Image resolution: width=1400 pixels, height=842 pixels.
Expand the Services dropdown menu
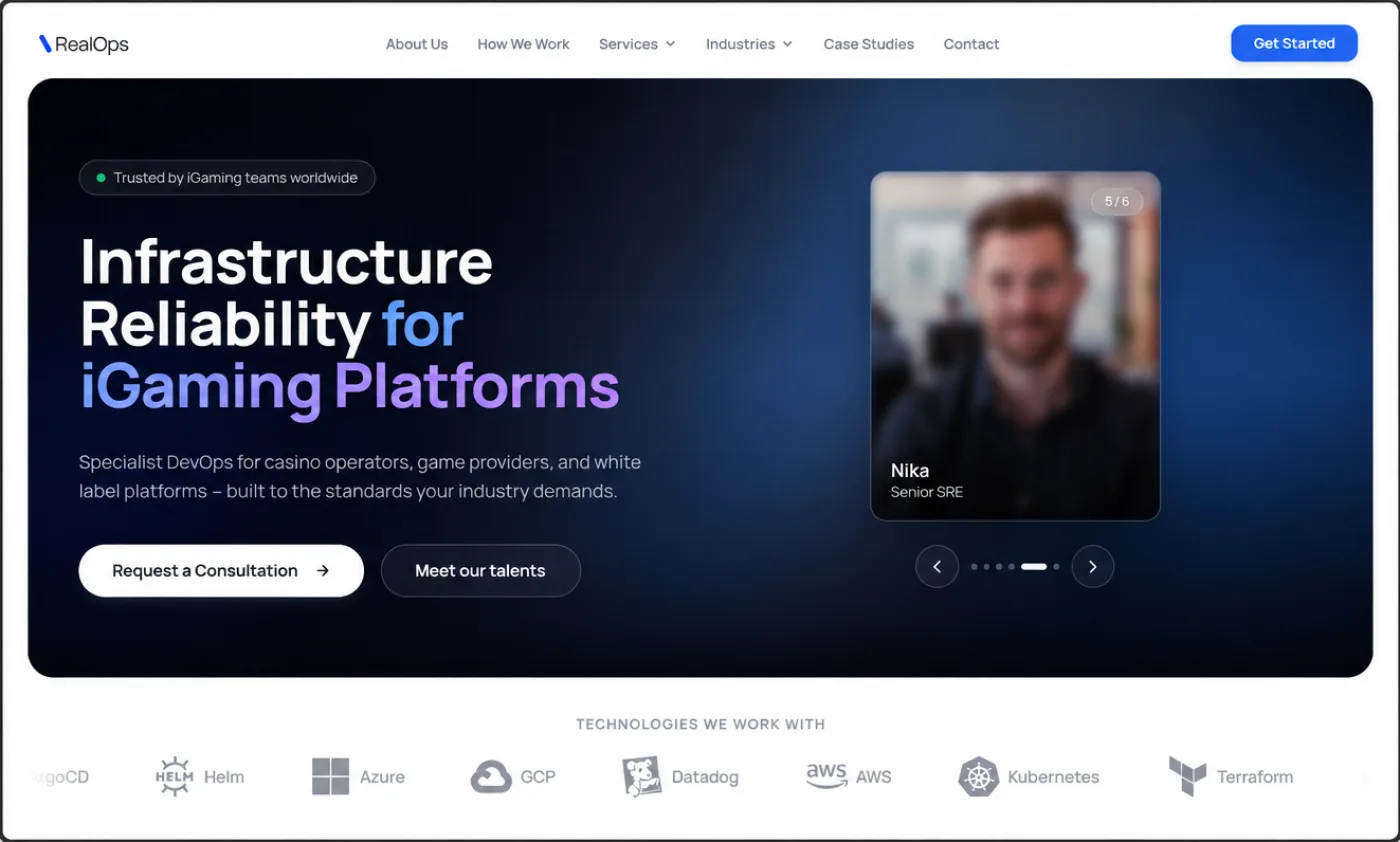(637, 44)
